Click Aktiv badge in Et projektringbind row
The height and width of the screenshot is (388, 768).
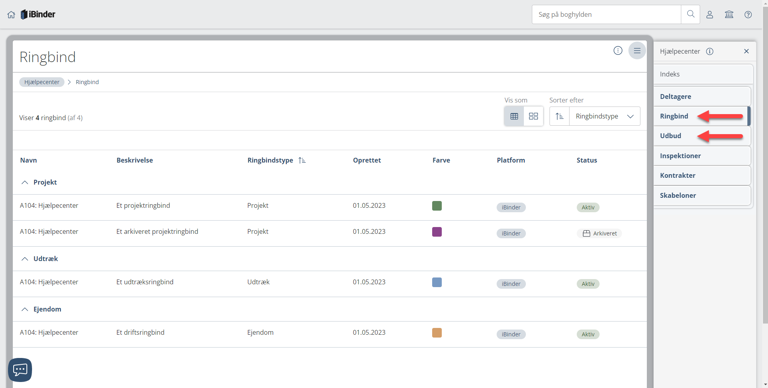click(x=588, y=207)
